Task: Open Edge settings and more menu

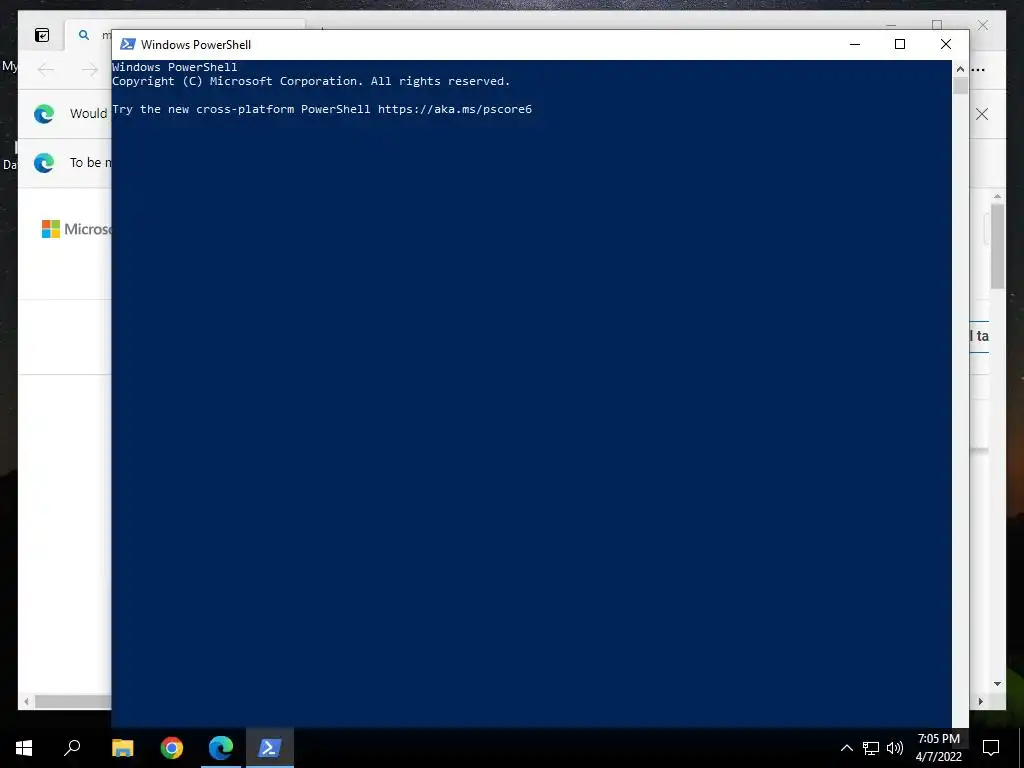Action: 978,69
